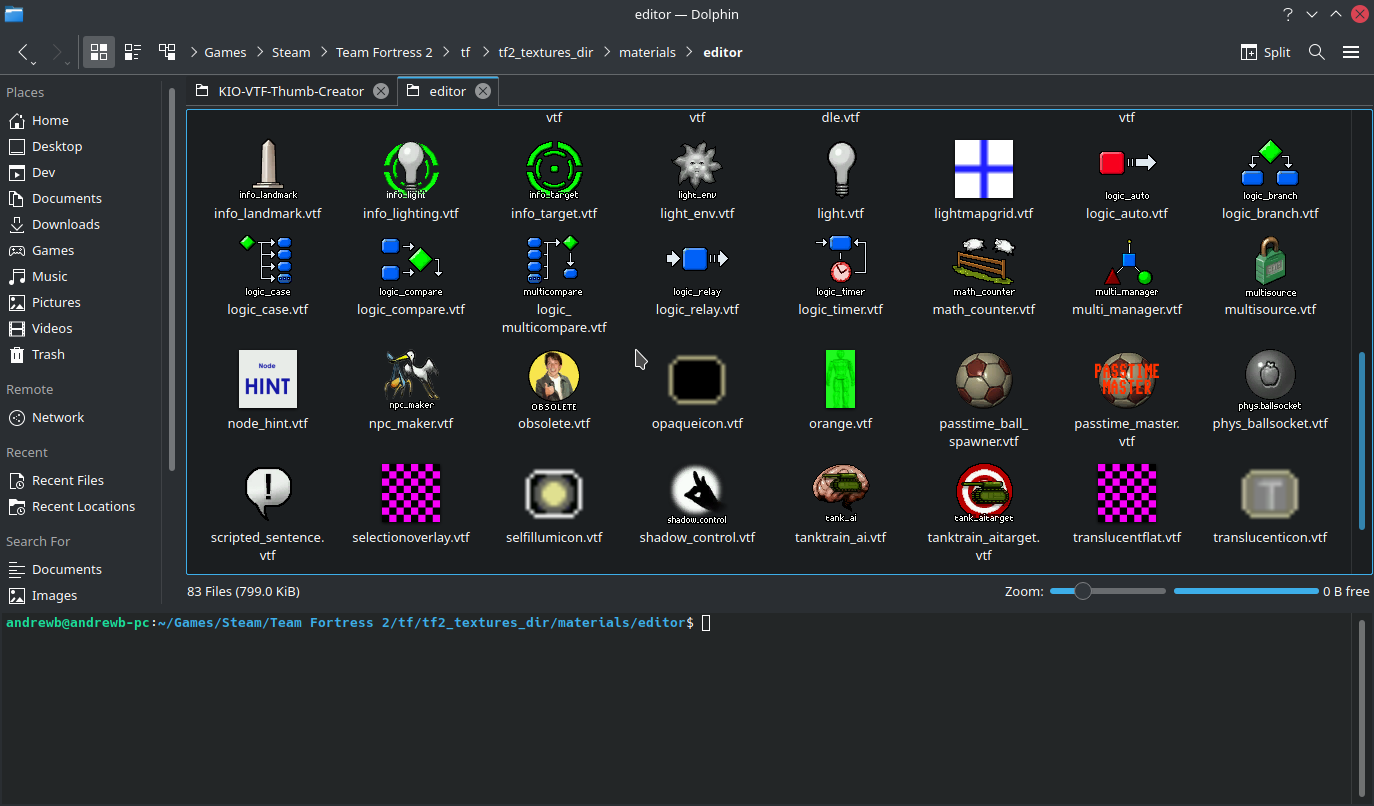Select the phys_ballsocket.vtf icon
Screen dimensions: 1374x806
(x=1270, y=379)
